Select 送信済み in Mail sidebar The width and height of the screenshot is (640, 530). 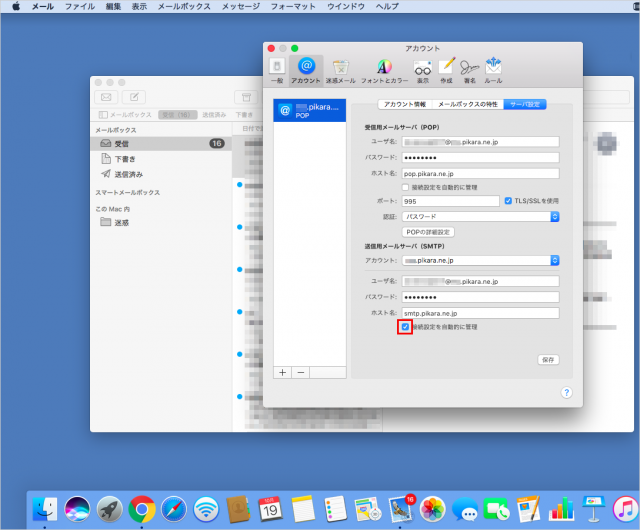161,174
